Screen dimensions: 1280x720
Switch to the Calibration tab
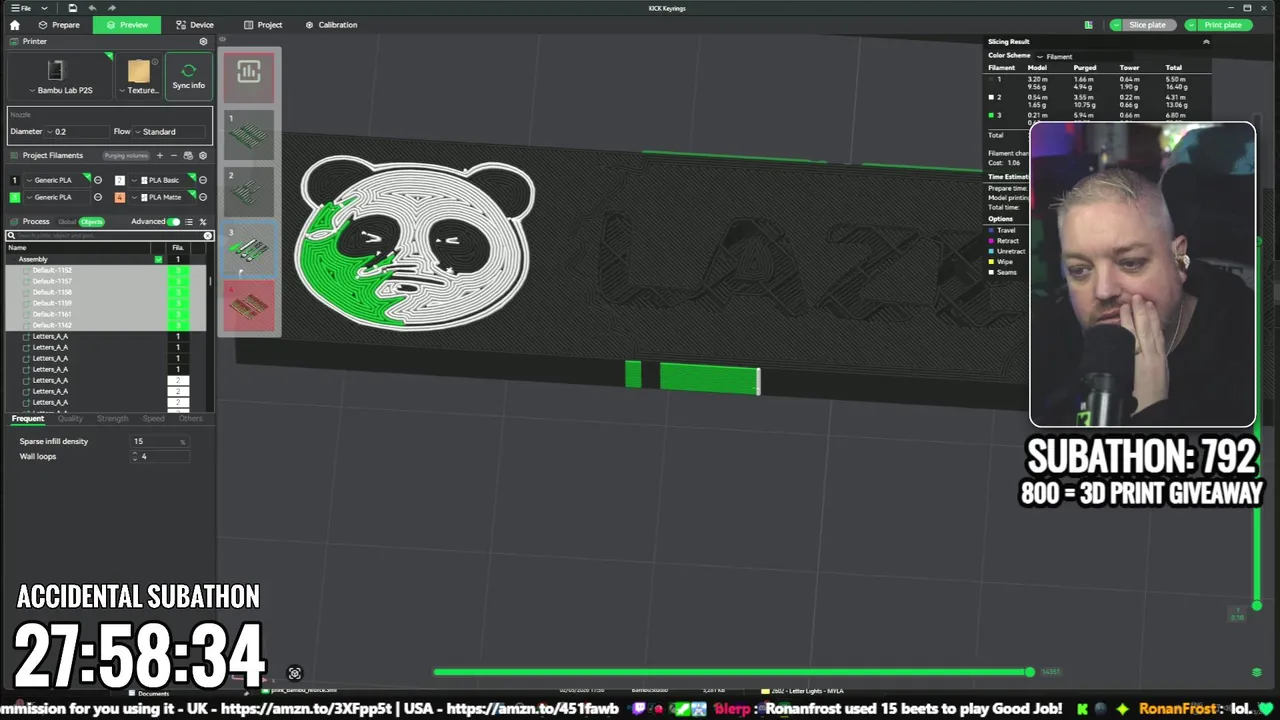coord(331,25)
